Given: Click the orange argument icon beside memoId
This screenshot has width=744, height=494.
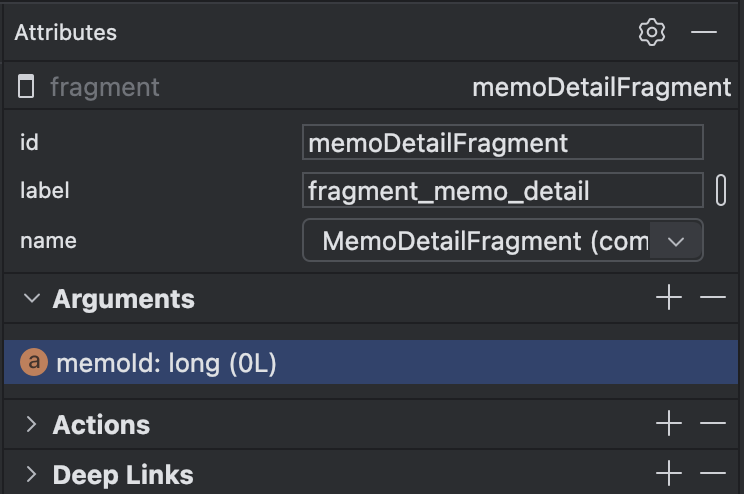Looking at the screenshot, I should coord(35,363).
